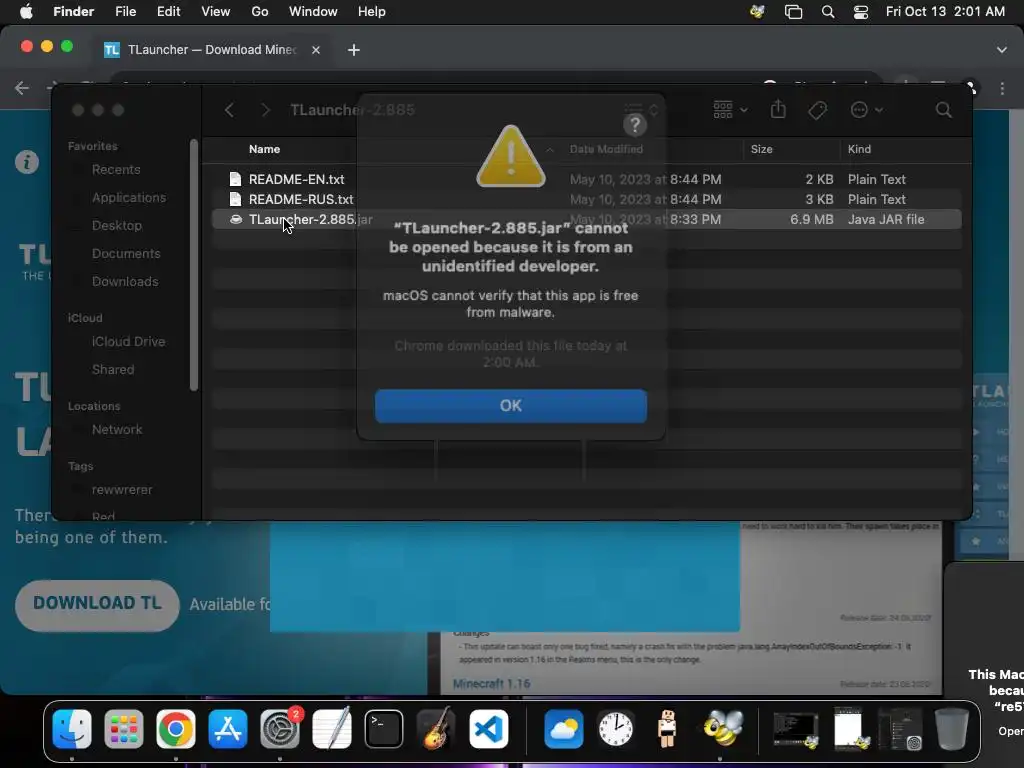Image resolution: width=1024 pixels, height=768 pixels.
Task: Select the TLauncher-2.885.jar file row
Action: (x=586, y=219)
